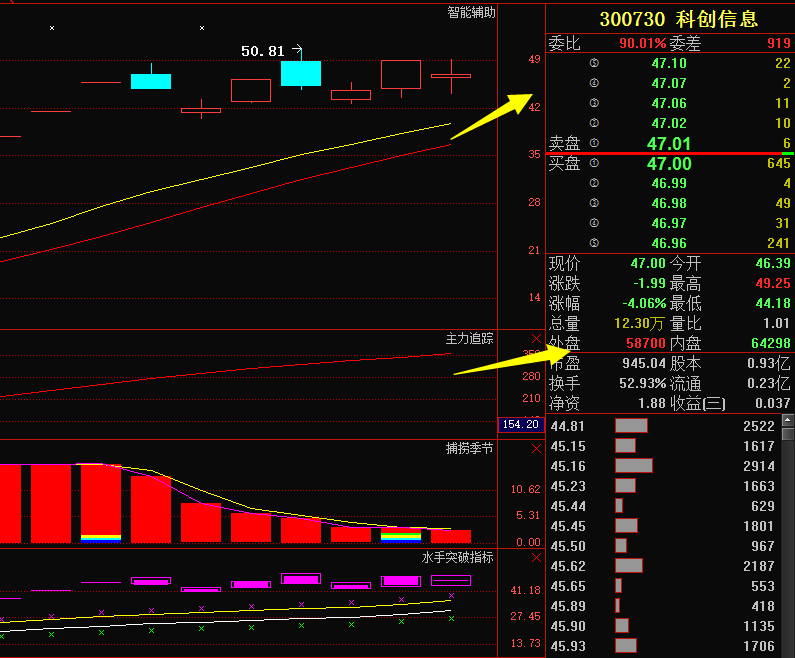Click the sell level 5 circled icon
The height and width of the screenshot is (658, 795).
coord(594,63)
